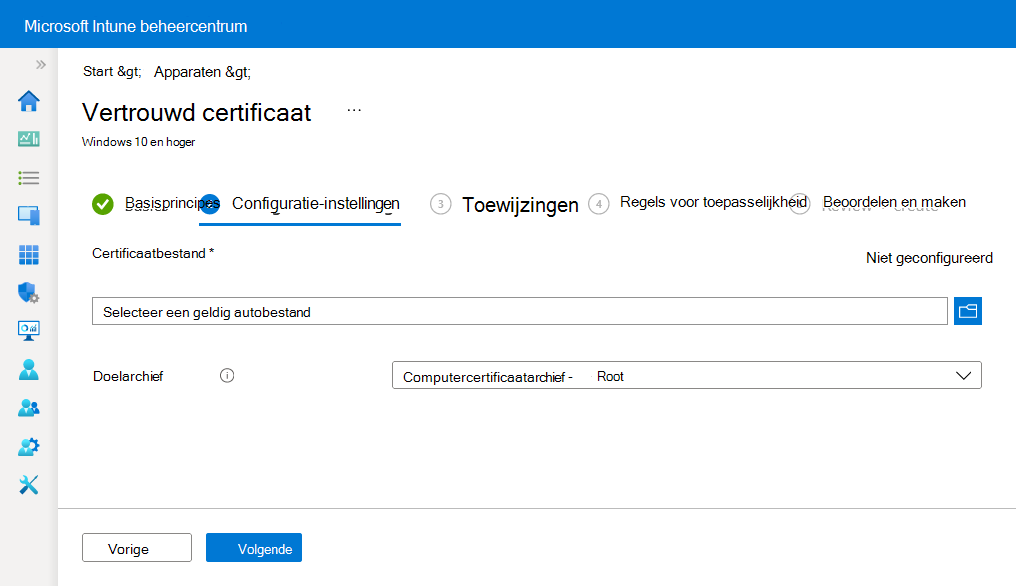Open the Tenant administration gear-user icon
This screenshot has height=586, width=1016.
click(x=29, y=446)
